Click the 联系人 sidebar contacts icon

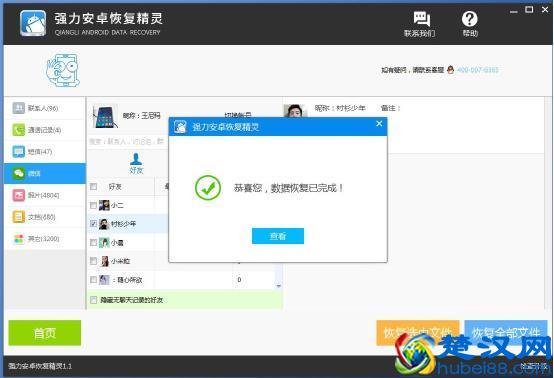coord(18,108)
